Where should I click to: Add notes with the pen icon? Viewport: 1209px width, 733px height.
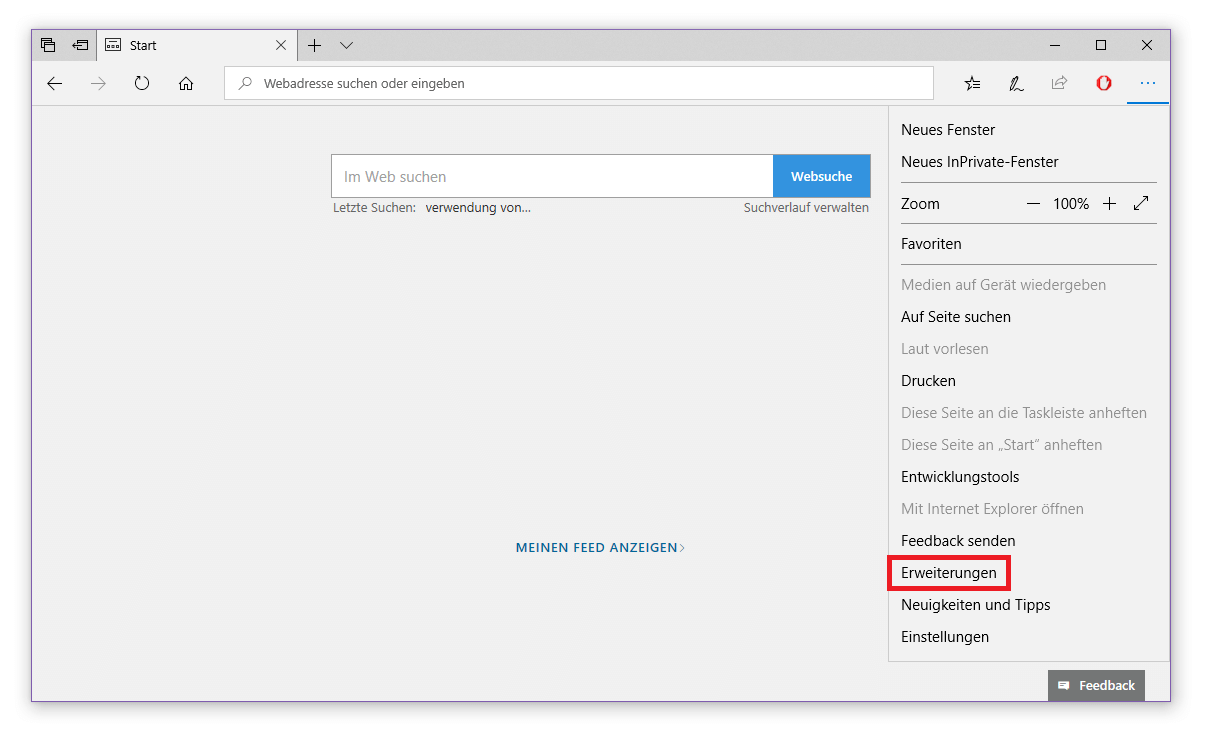click(1016, 84)
